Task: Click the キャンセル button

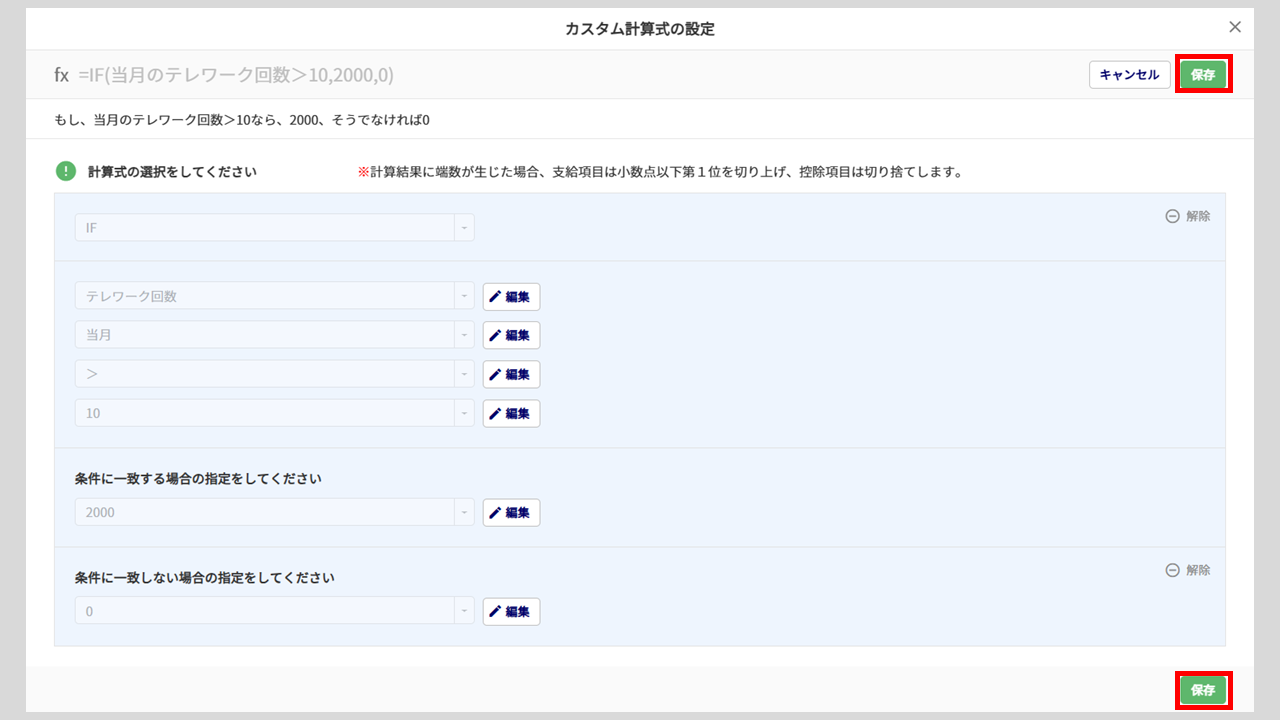Action: click(1129, 75)
